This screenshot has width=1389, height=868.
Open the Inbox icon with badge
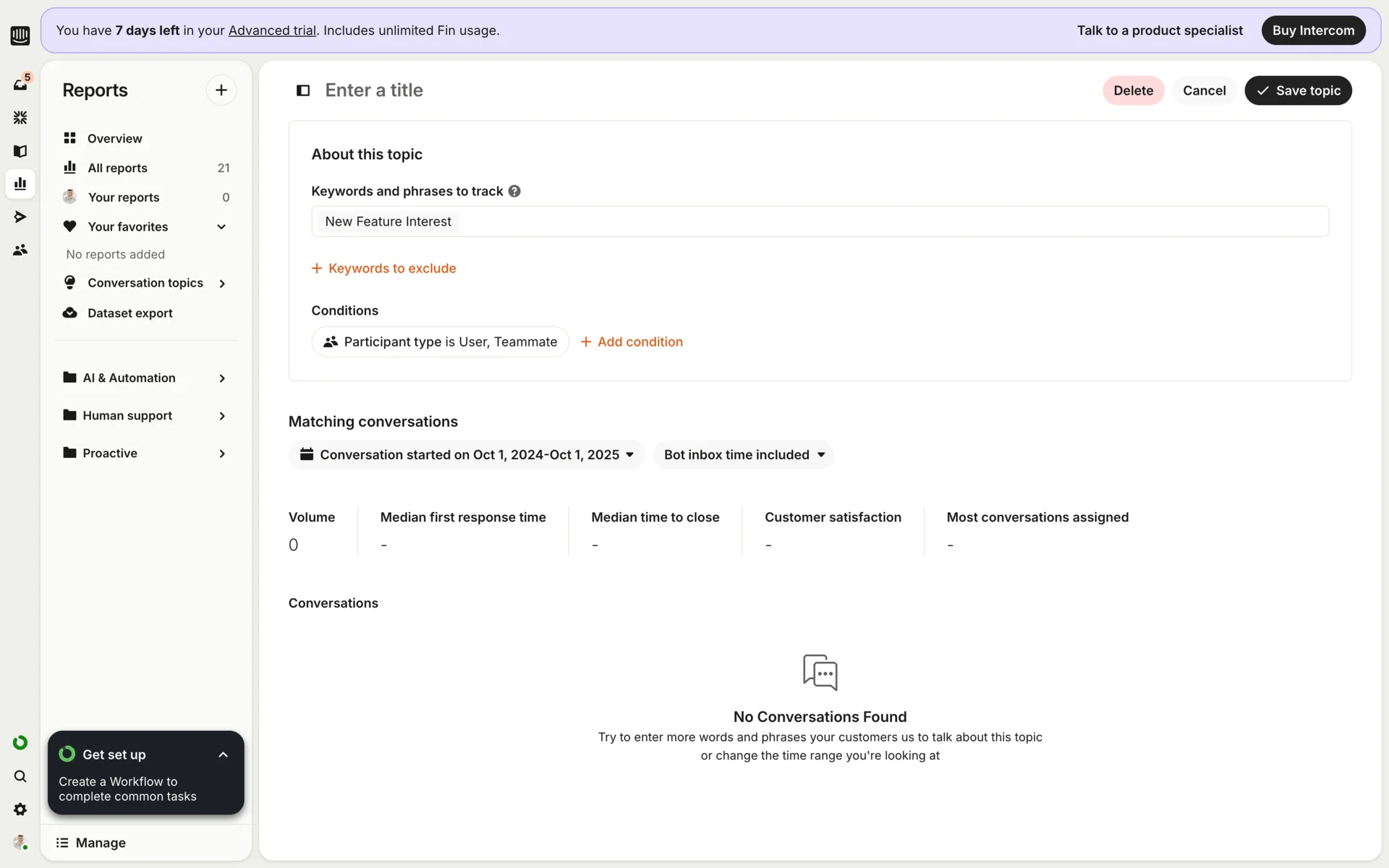(x=20, y=84)
